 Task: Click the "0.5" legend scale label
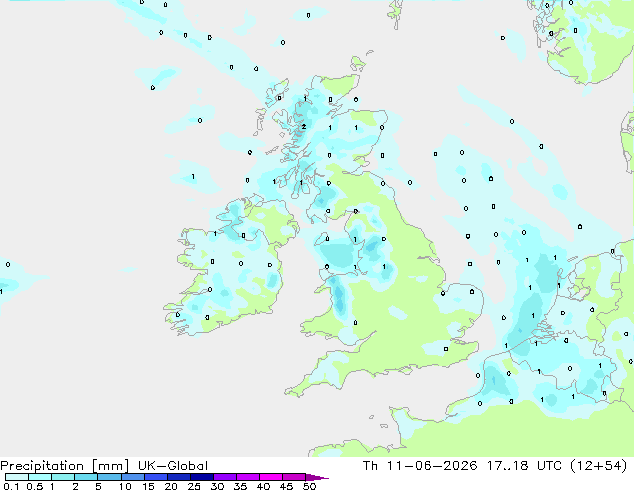coord(34,486)
